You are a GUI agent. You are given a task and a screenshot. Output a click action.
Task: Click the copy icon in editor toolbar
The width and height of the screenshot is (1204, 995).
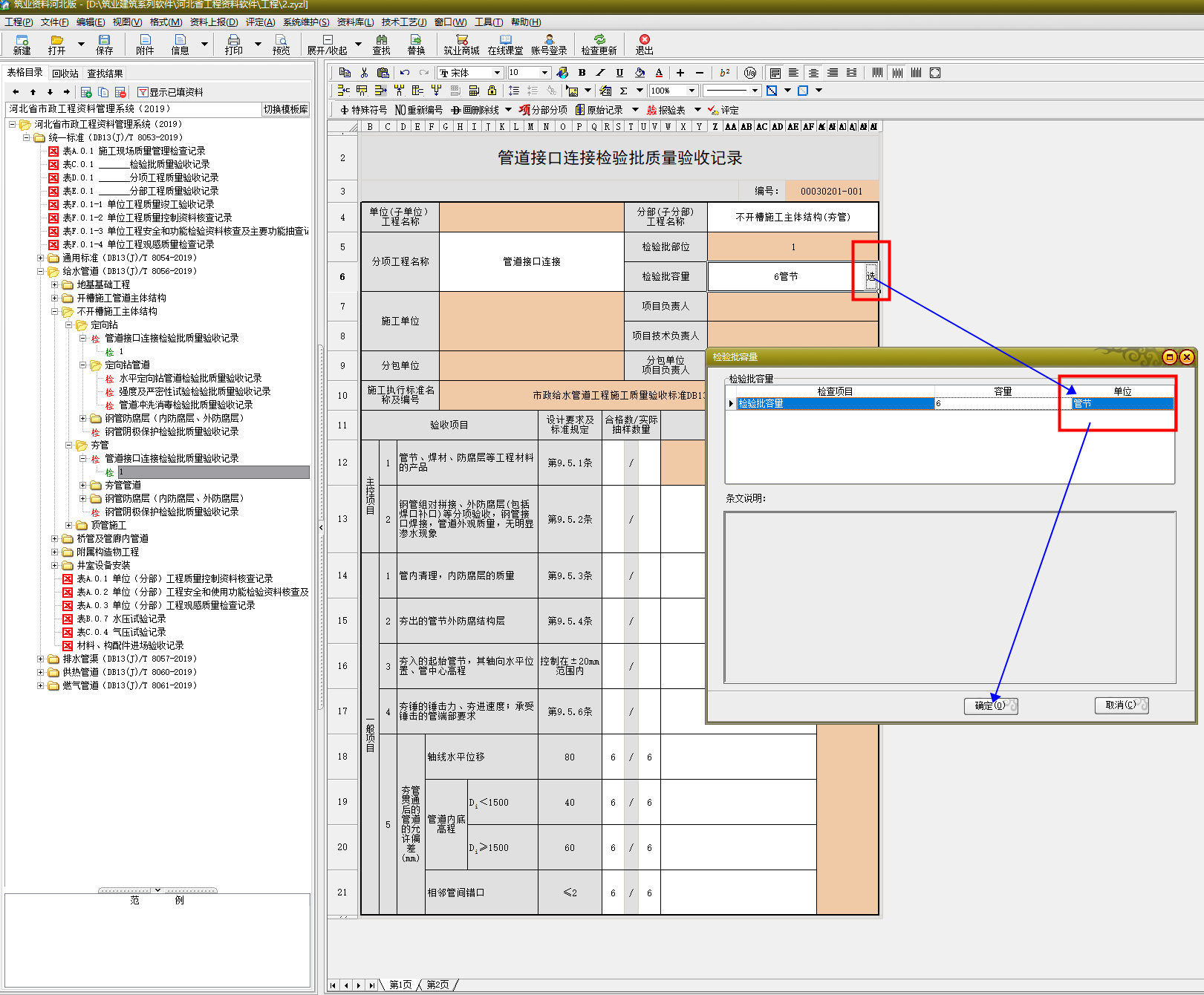pyautogui.click(x=345, y=73)
